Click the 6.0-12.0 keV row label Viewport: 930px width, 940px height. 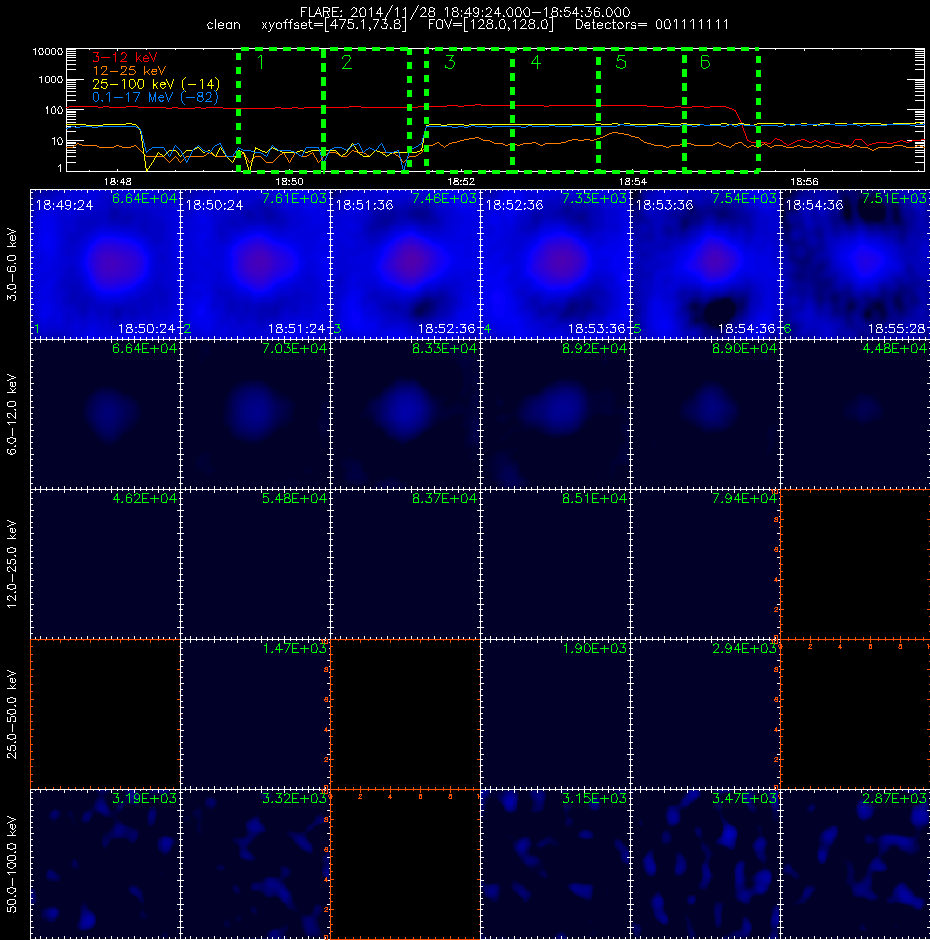click(12, 414)
